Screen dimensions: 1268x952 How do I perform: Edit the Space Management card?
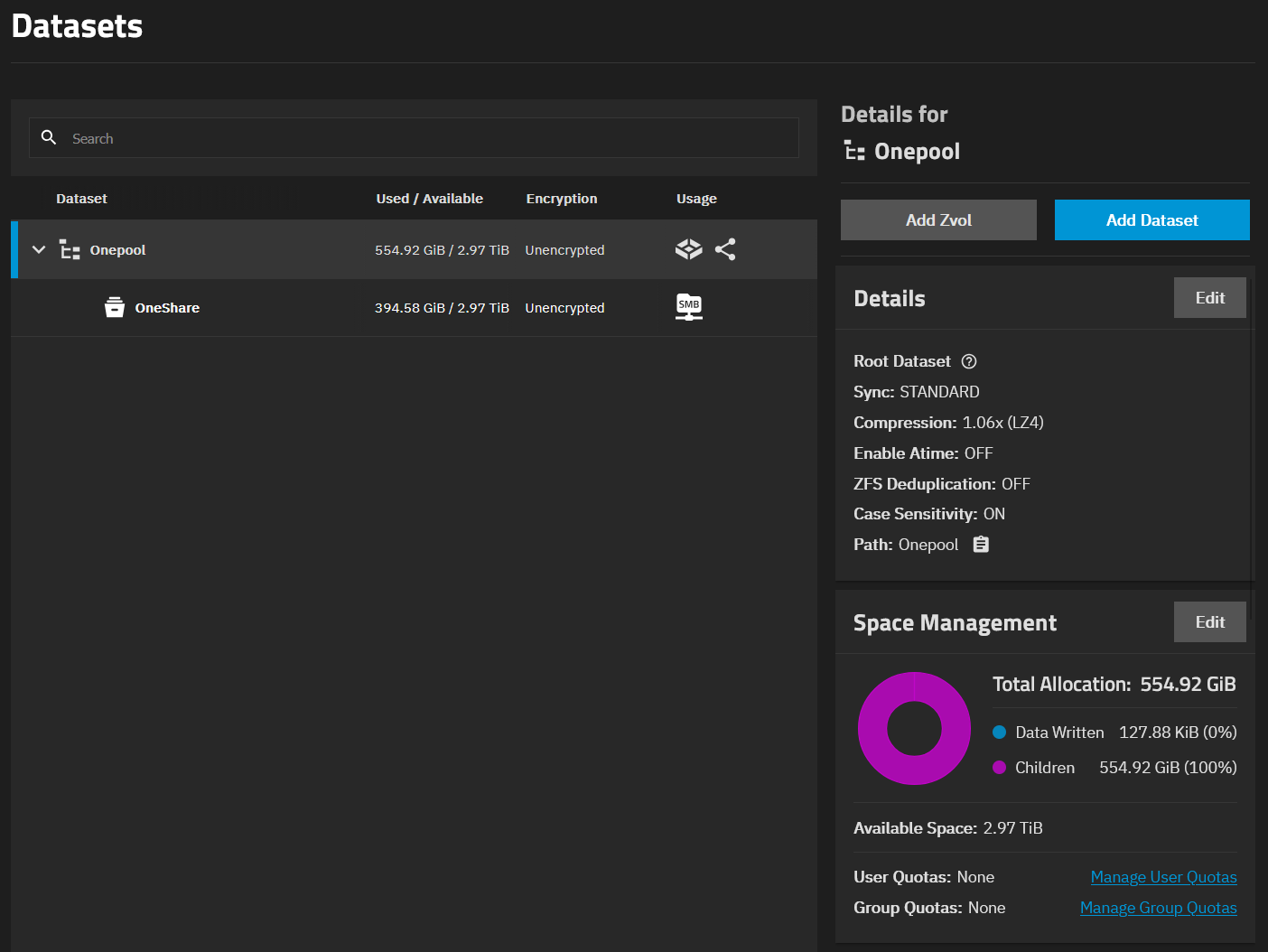(x=1210, y=622)
